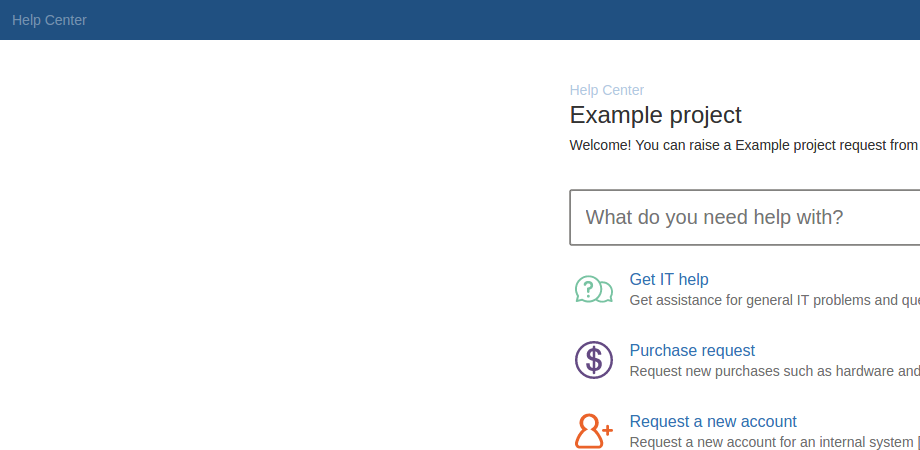
Task: Click the purple dollar sign circle icon
Action: tap(594, 360)
